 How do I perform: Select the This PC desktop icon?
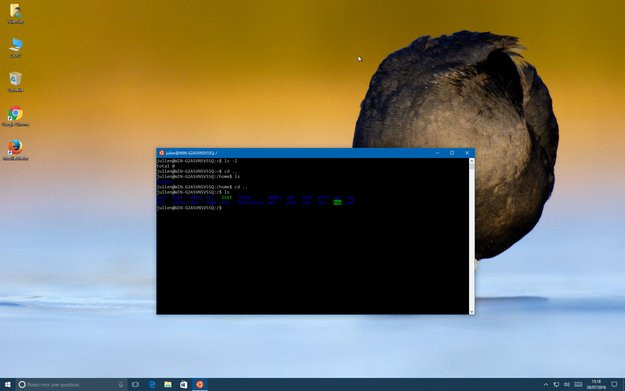point(16,48)
